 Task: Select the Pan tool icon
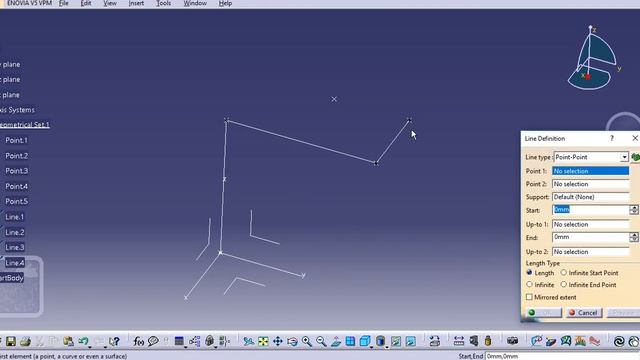[278, 341]
